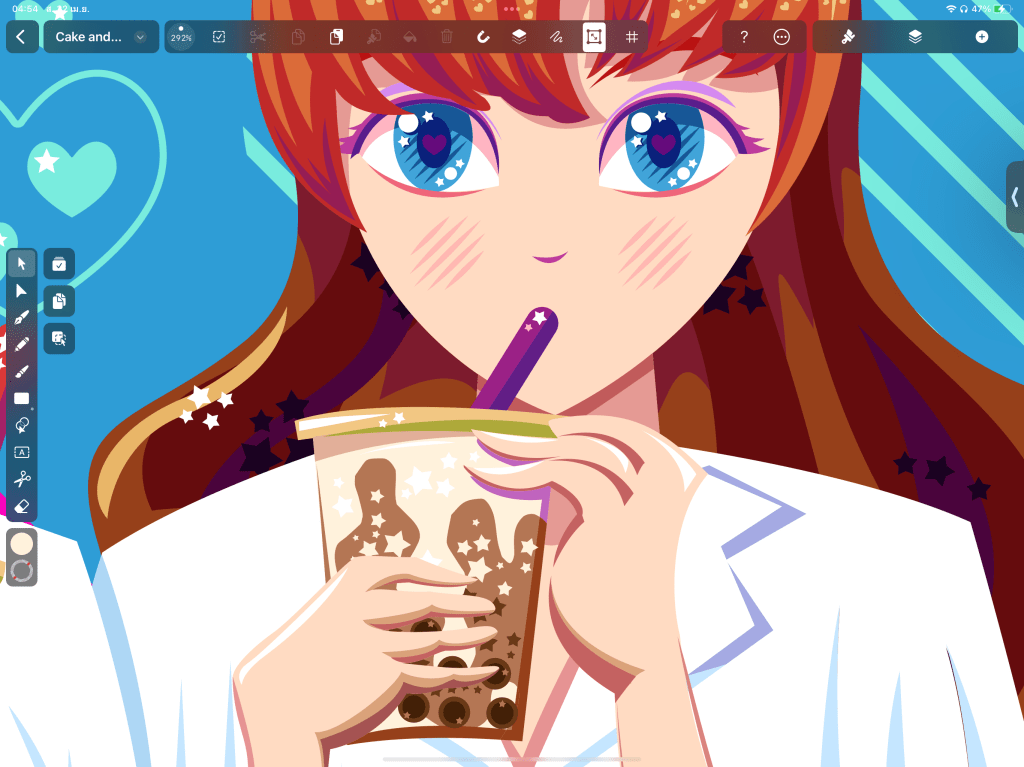Select the Pen tool

coord(21,317)
